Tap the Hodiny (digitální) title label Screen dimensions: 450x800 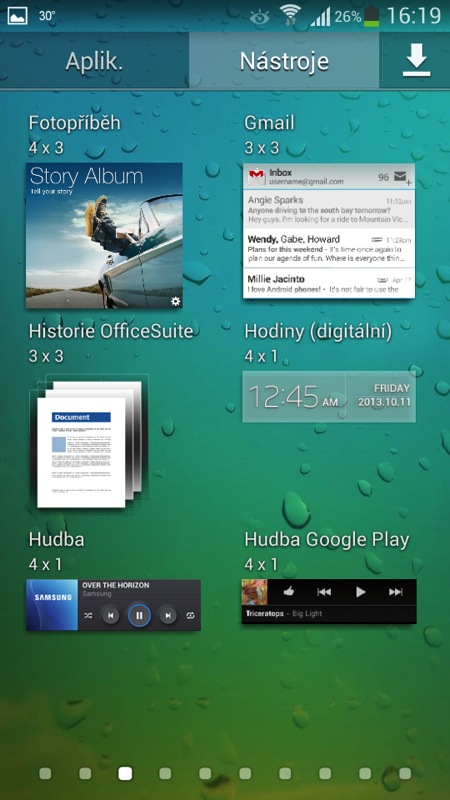tap(318, 332)
